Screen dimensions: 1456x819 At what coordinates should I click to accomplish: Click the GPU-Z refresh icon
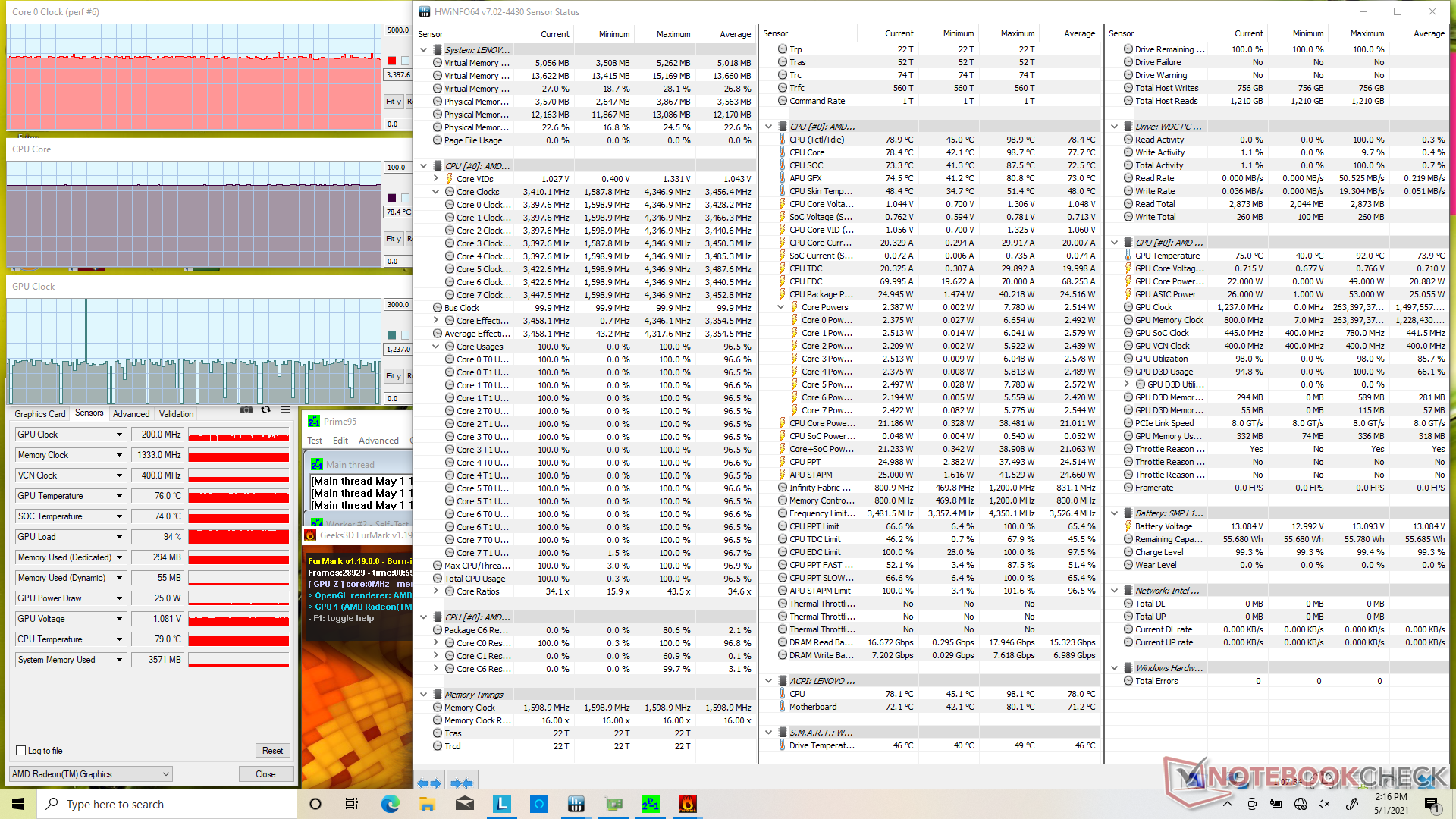265,410
